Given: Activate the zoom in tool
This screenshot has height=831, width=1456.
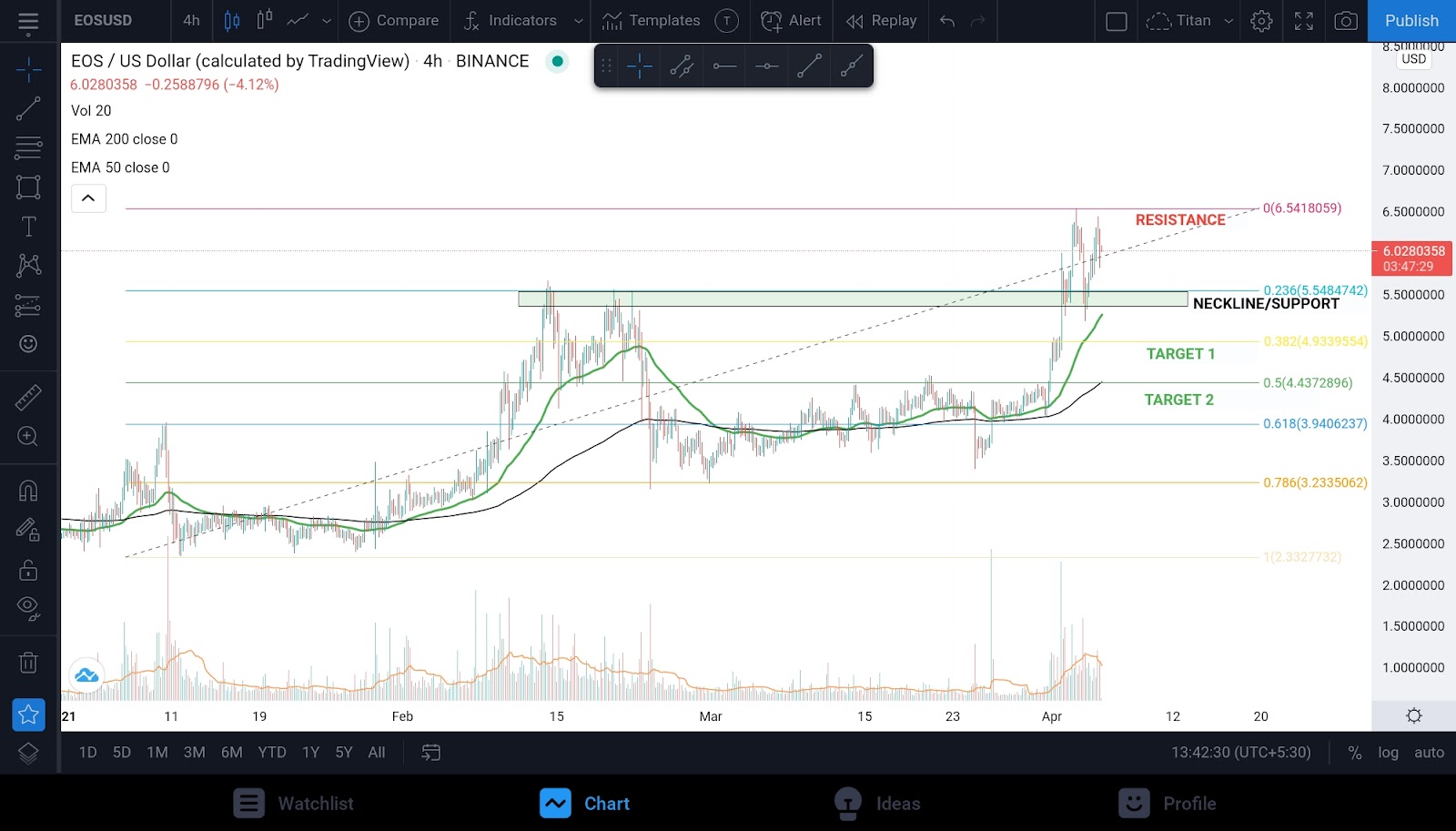Looking at the screenshot, I should (28, 437).
